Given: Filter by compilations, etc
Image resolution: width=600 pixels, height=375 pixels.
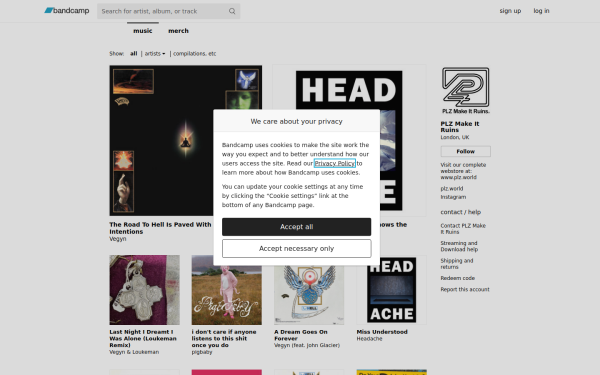Looking at the screenshot, I should pyautogui.click(x=194, y=54).
